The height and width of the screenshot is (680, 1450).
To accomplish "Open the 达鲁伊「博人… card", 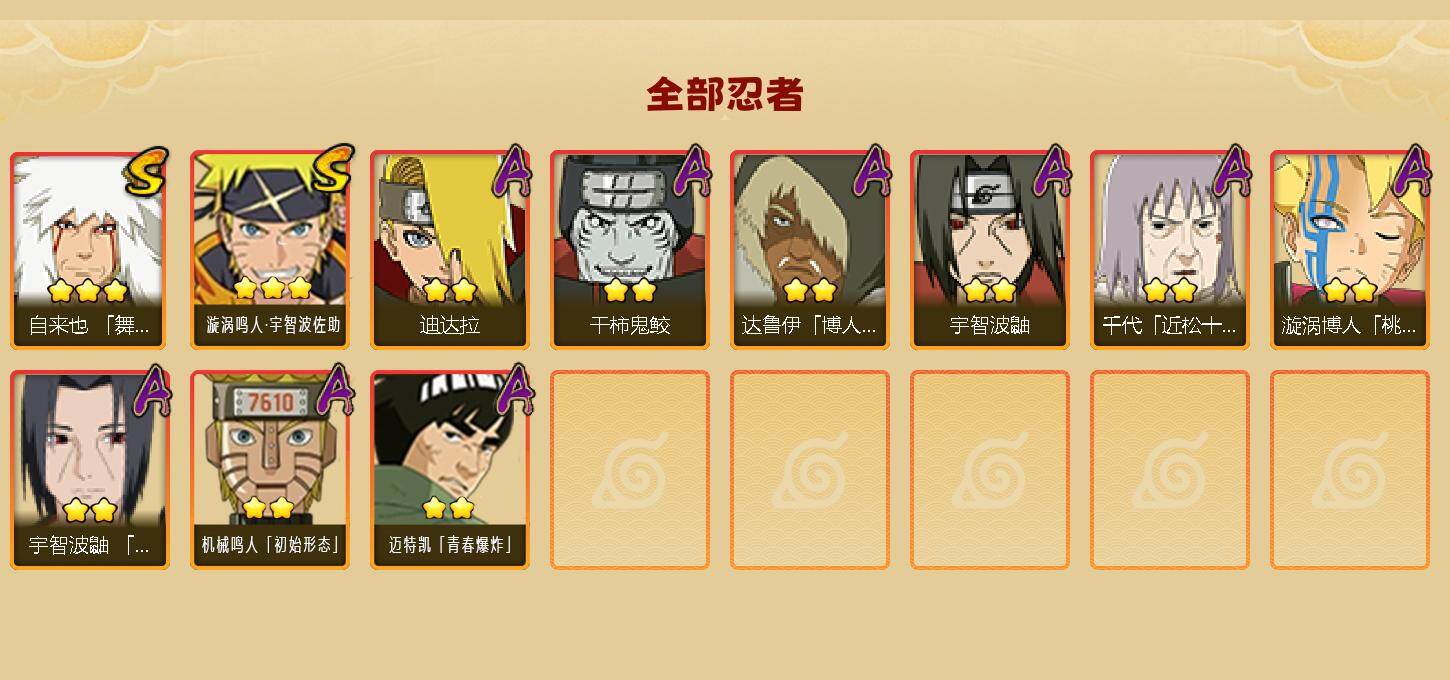I will coord(810,250).
